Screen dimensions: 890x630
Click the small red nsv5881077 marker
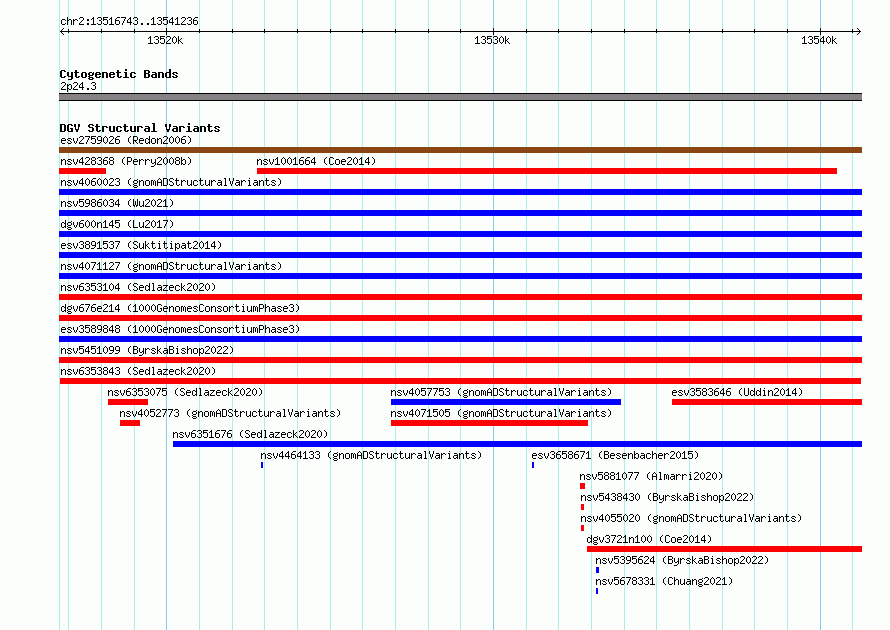582,486
